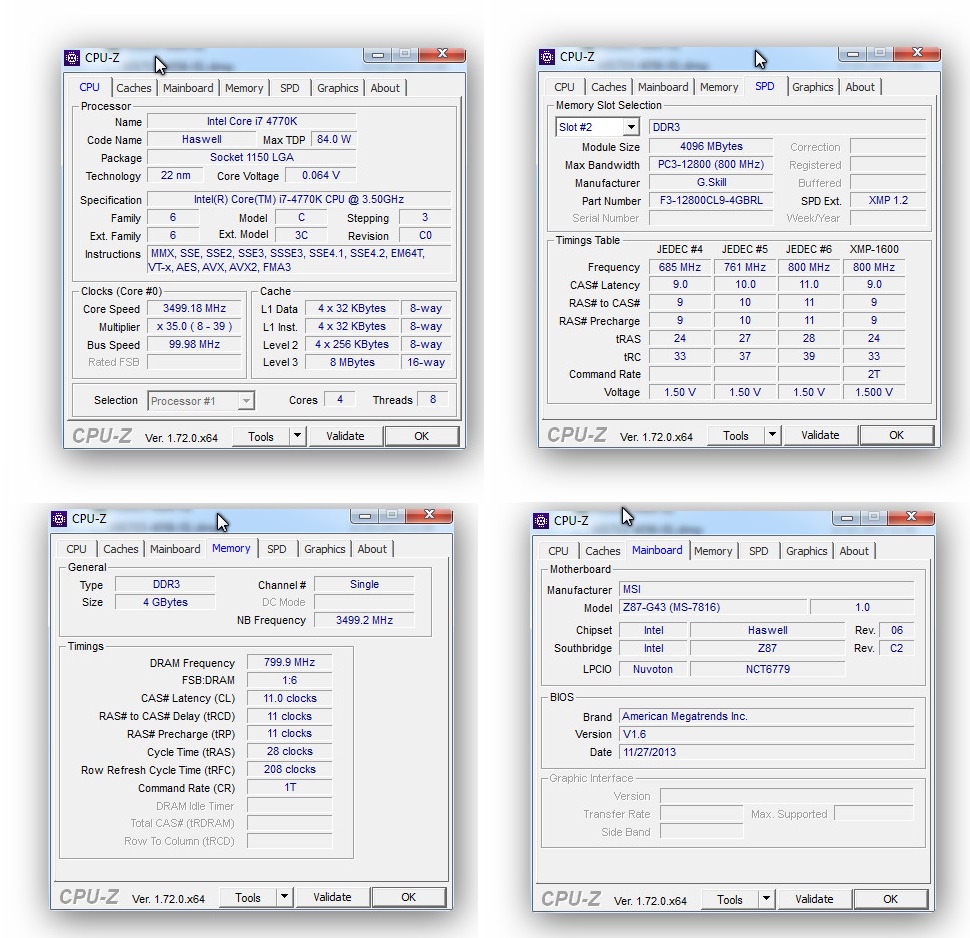Click the CPU-Z app icon in the Memory window title bar

59,518
